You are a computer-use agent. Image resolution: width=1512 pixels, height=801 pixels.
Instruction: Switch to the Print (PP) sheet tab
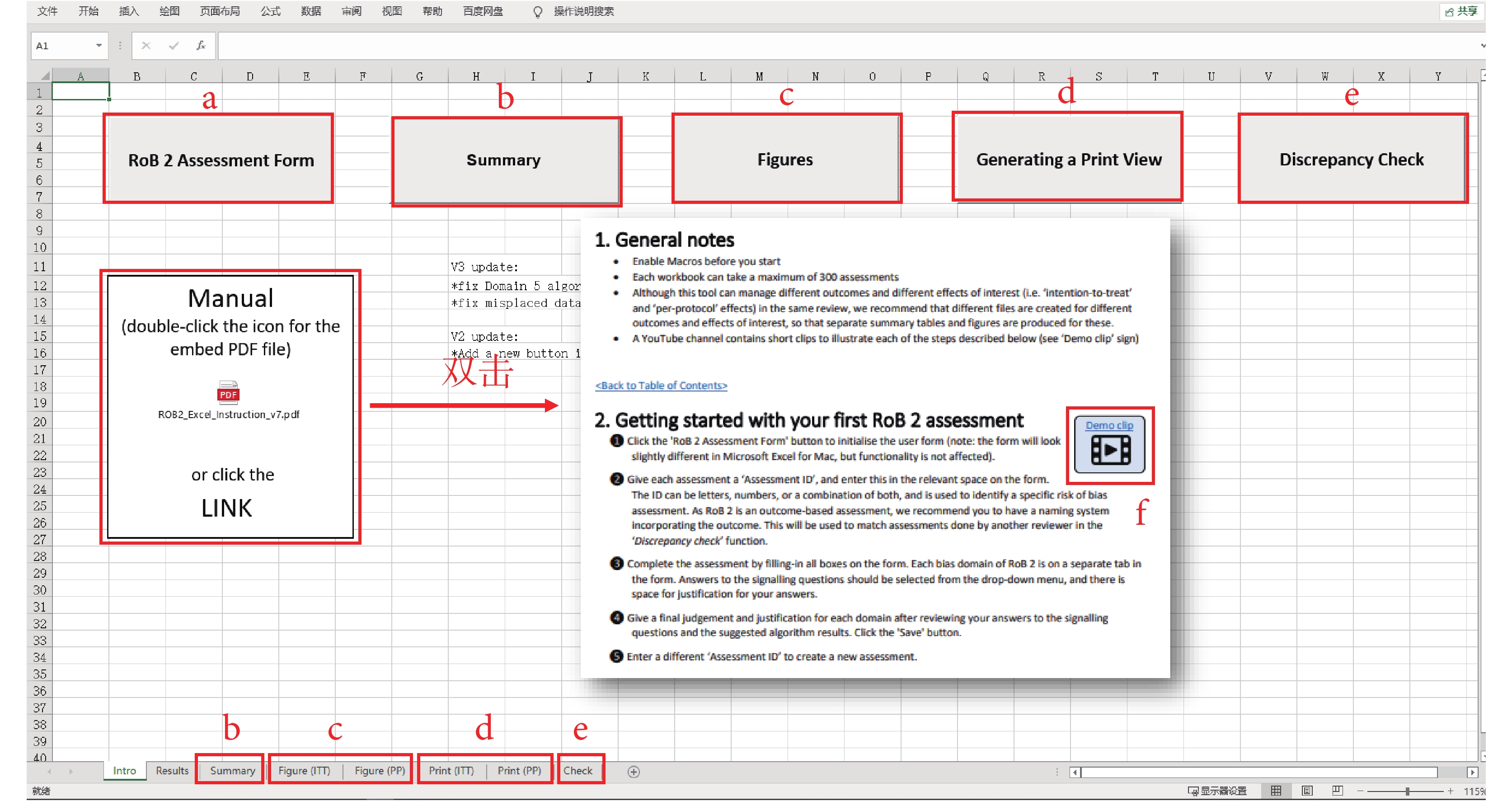pos(519,770)
